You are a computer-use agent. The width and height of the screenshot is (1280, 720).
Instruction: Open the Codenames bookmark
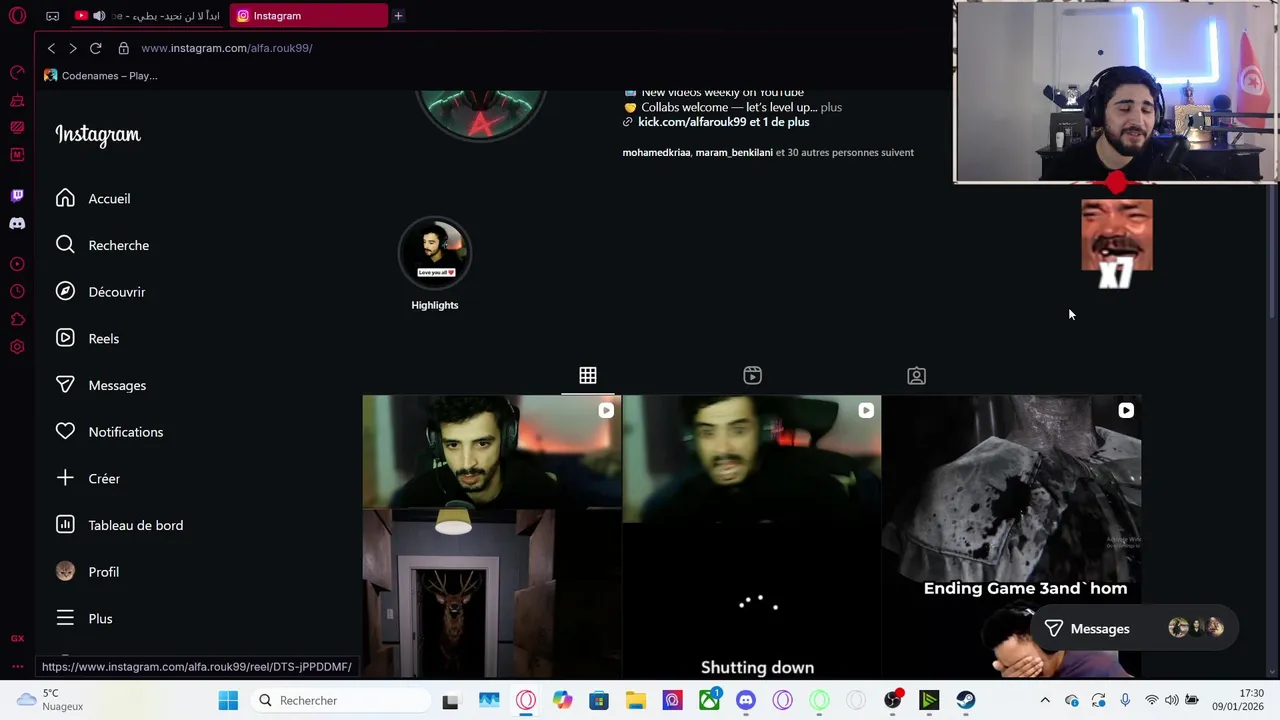[100, 76]
